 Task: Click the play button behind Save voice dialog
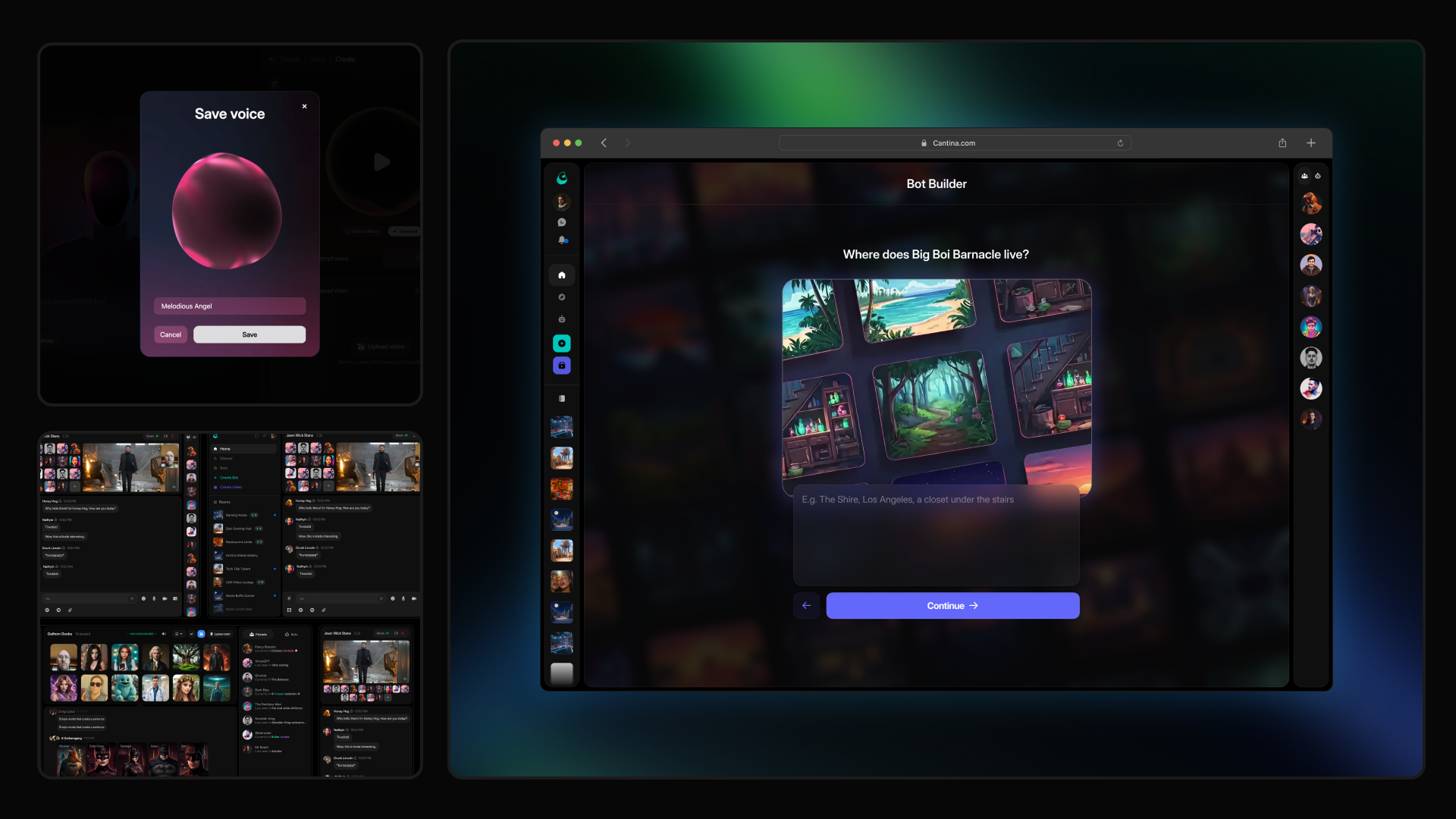click(382, 162)
